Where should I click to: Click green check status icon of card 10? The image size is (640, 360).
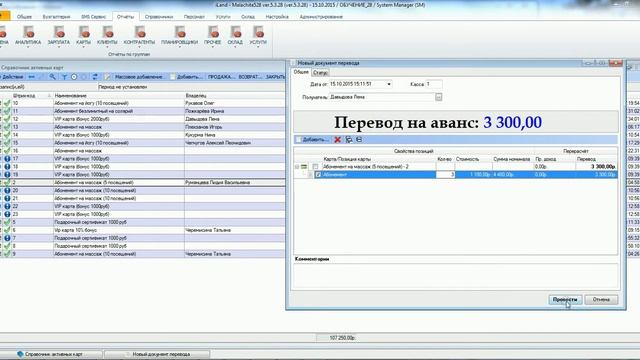click(7, 103)
